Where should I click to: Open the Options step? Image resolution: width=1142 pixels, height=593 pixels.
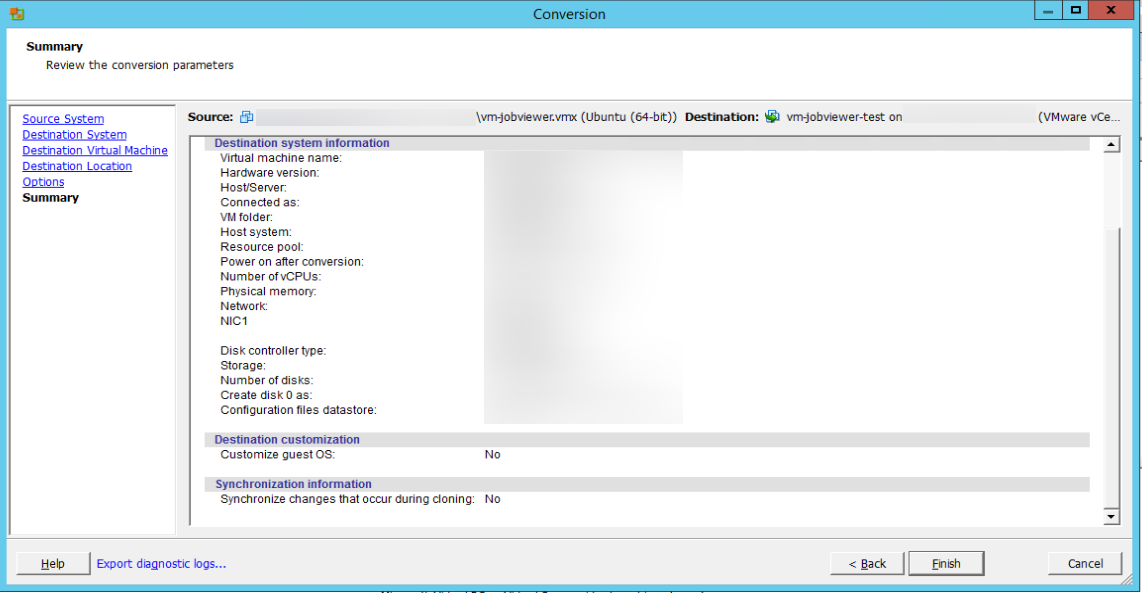coord(43,182)
